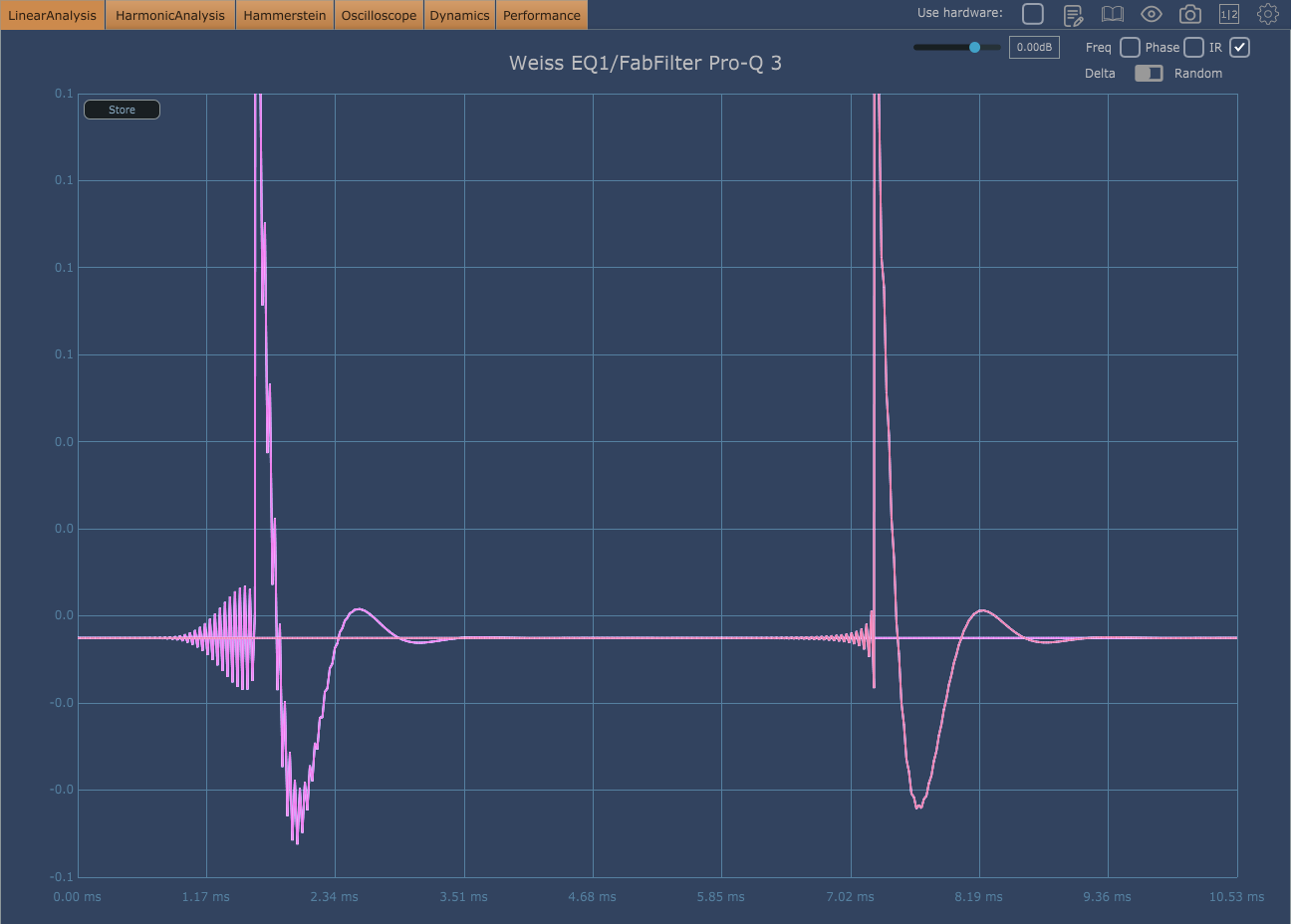Click the 10.53 ms axis label
The width and height of the screenshot is (1291, 924).
[1237, 896]
